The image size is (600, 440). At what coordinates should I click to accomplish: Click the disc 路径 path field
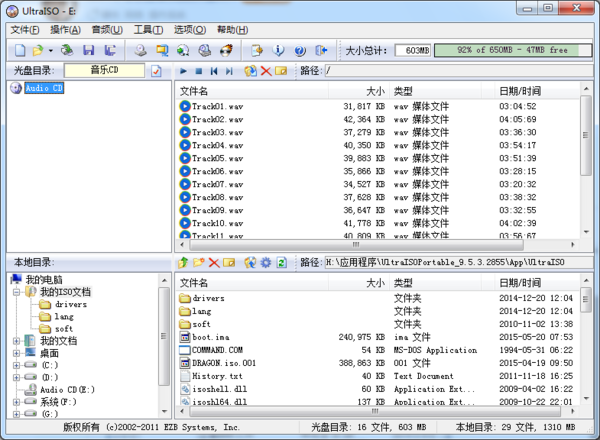point(459,70)
